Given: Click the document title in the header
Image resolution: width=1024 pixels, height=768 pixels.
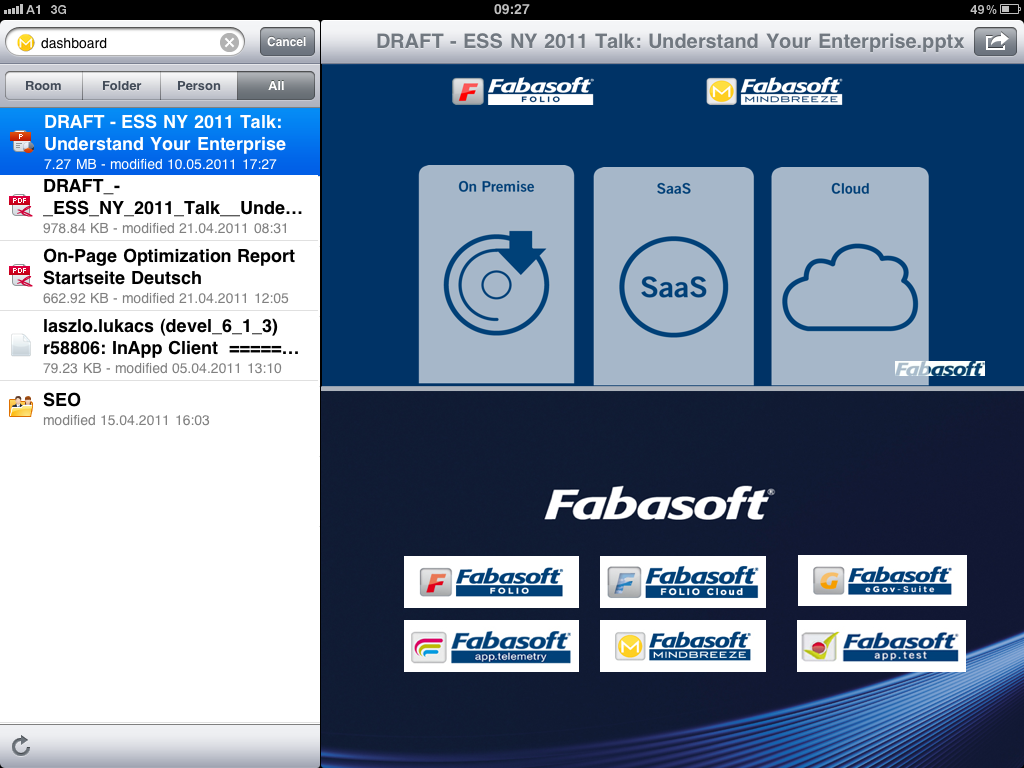Looking at the screenshot, I should (x=670, y=41).
